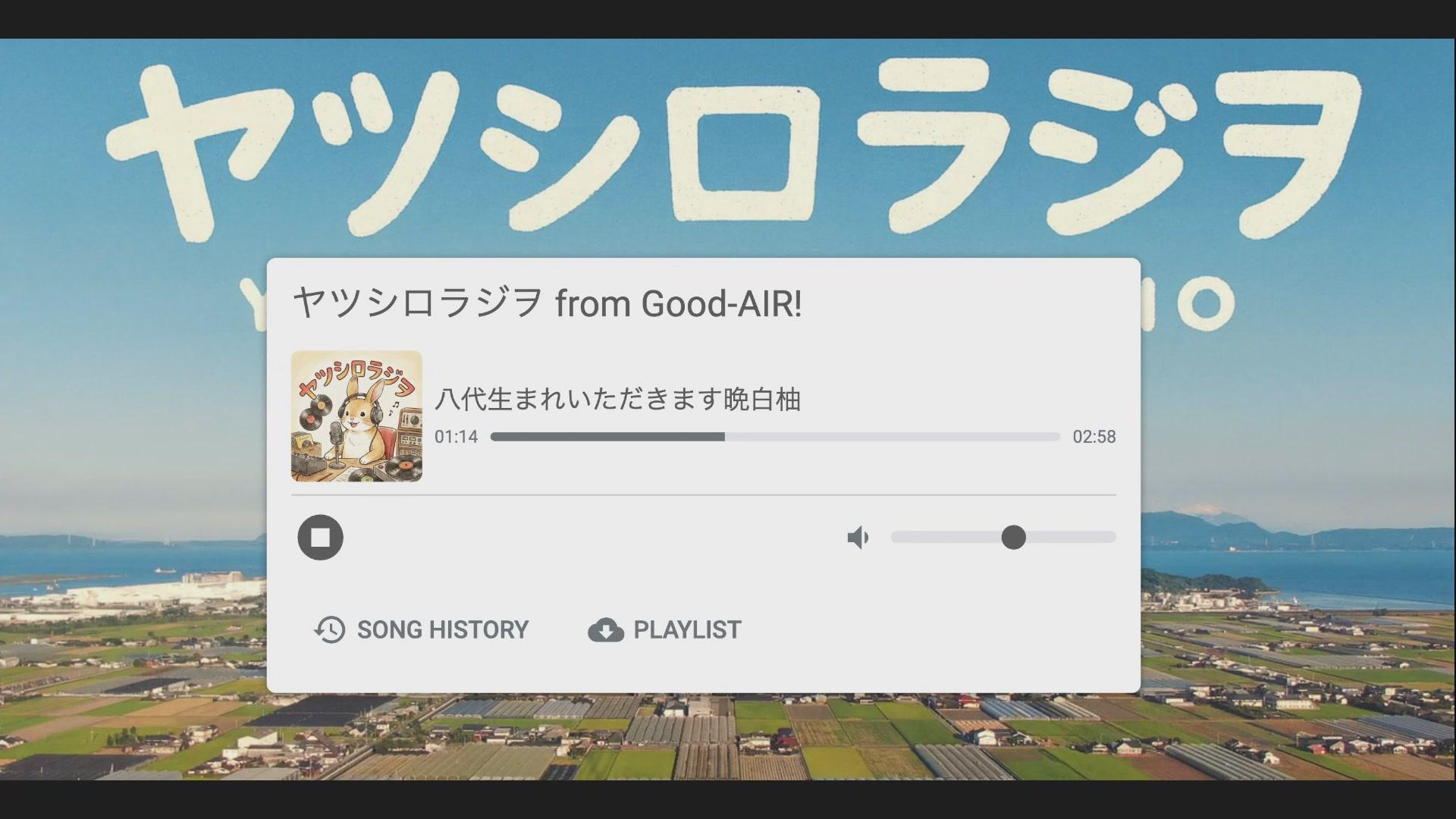
Task: Click the song title 八代生まれいただきます晩白柚
Action: [x=617, y=400]
